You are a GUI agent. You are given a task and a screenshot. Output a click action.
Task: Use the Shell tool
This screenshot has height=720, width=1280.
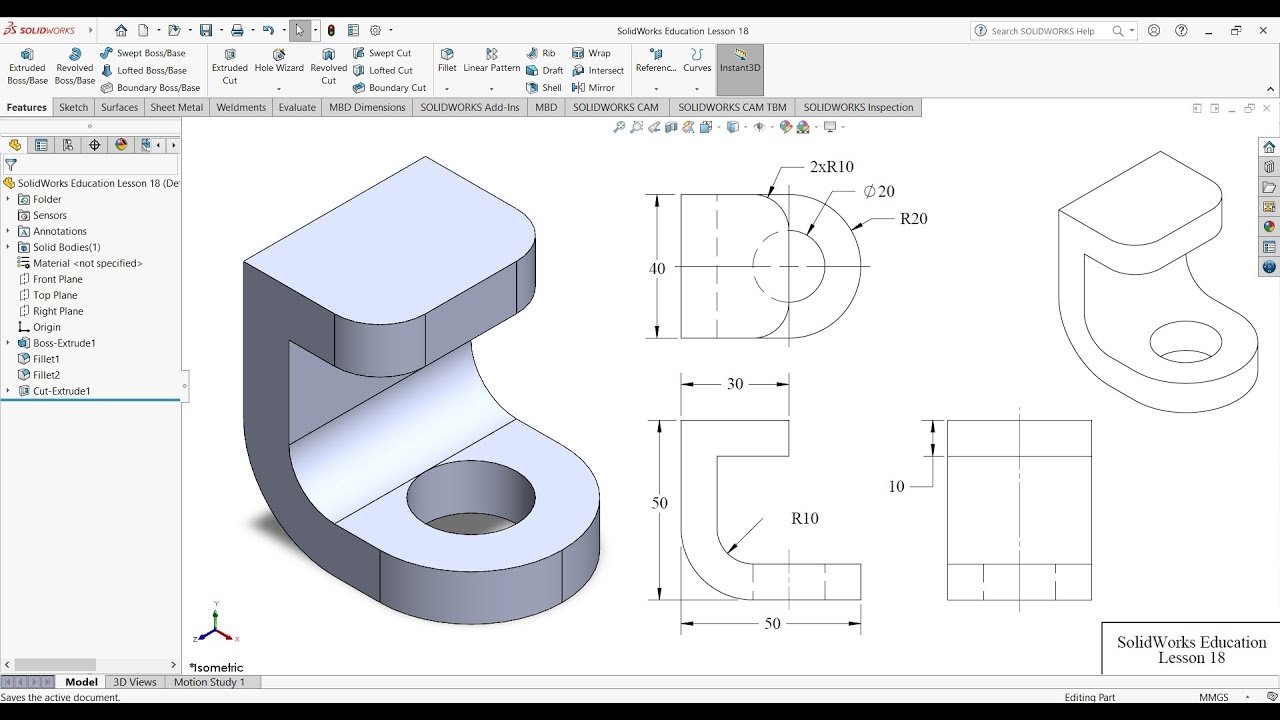pyautogui.click(x=542, y=87)
